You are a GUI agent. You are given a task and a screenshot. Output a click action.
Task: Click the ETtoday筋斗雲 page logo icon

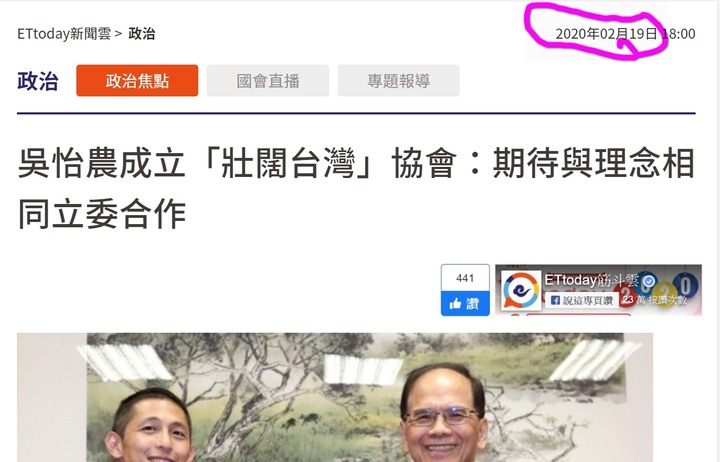tap(521, 291)
